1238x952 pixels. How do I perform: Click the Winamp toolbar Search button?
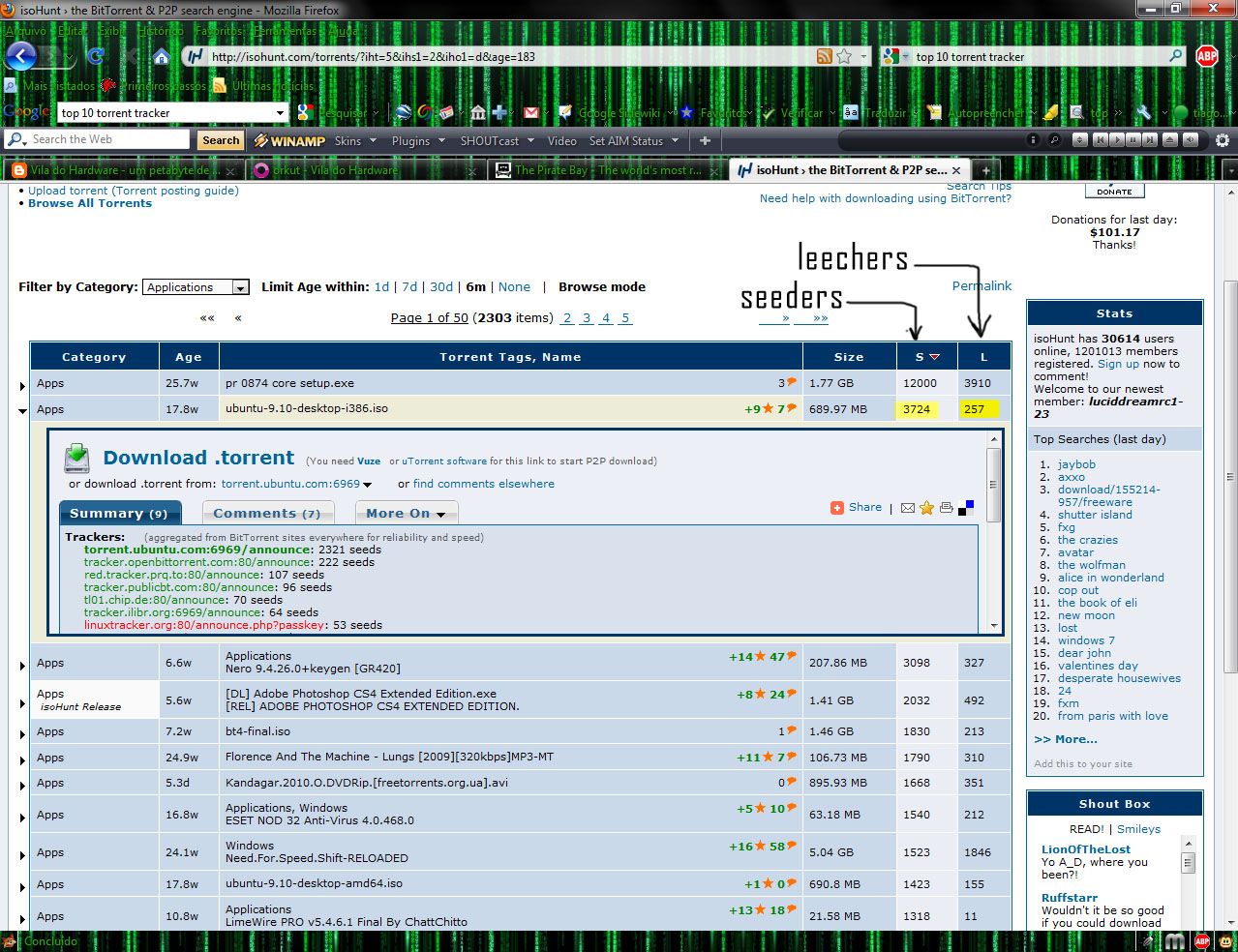click(x=221, y=140)
